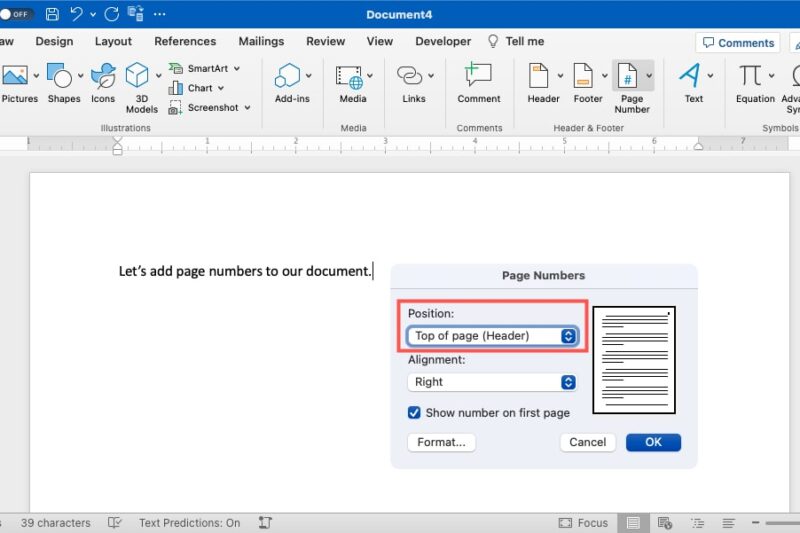
Task: Insert a Chart
Action: (x=190, y=88)
